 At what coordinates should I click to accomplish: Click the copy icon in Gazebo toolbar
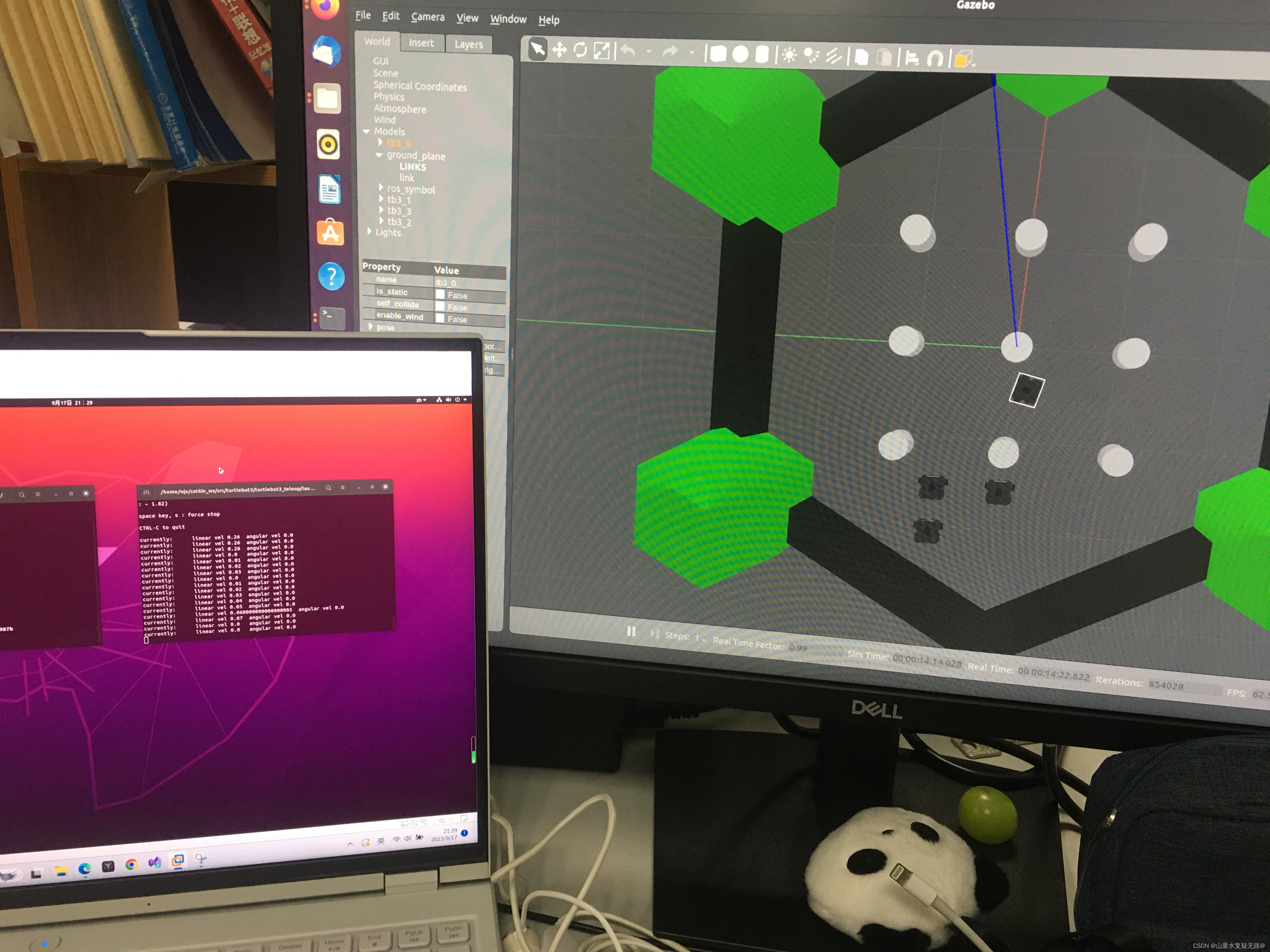[x=861, y=57]
